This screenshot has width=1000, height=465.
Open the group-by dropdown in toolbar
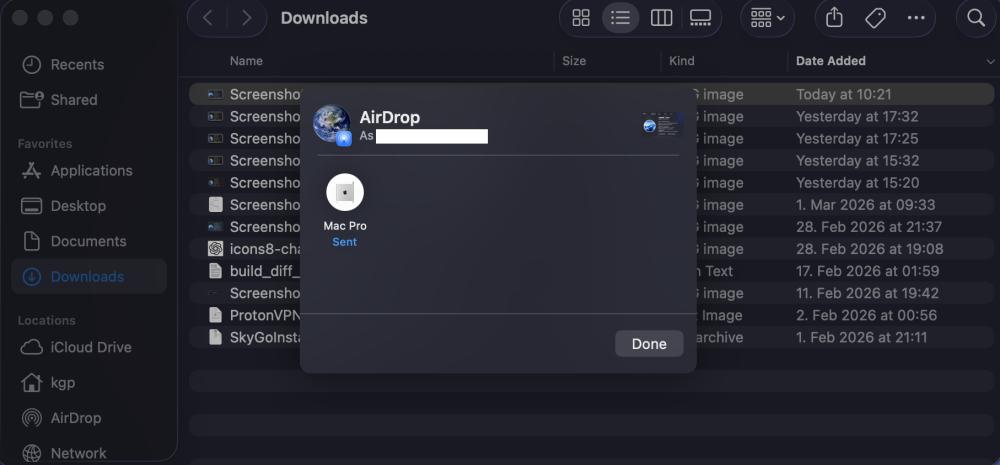point(767,18)
